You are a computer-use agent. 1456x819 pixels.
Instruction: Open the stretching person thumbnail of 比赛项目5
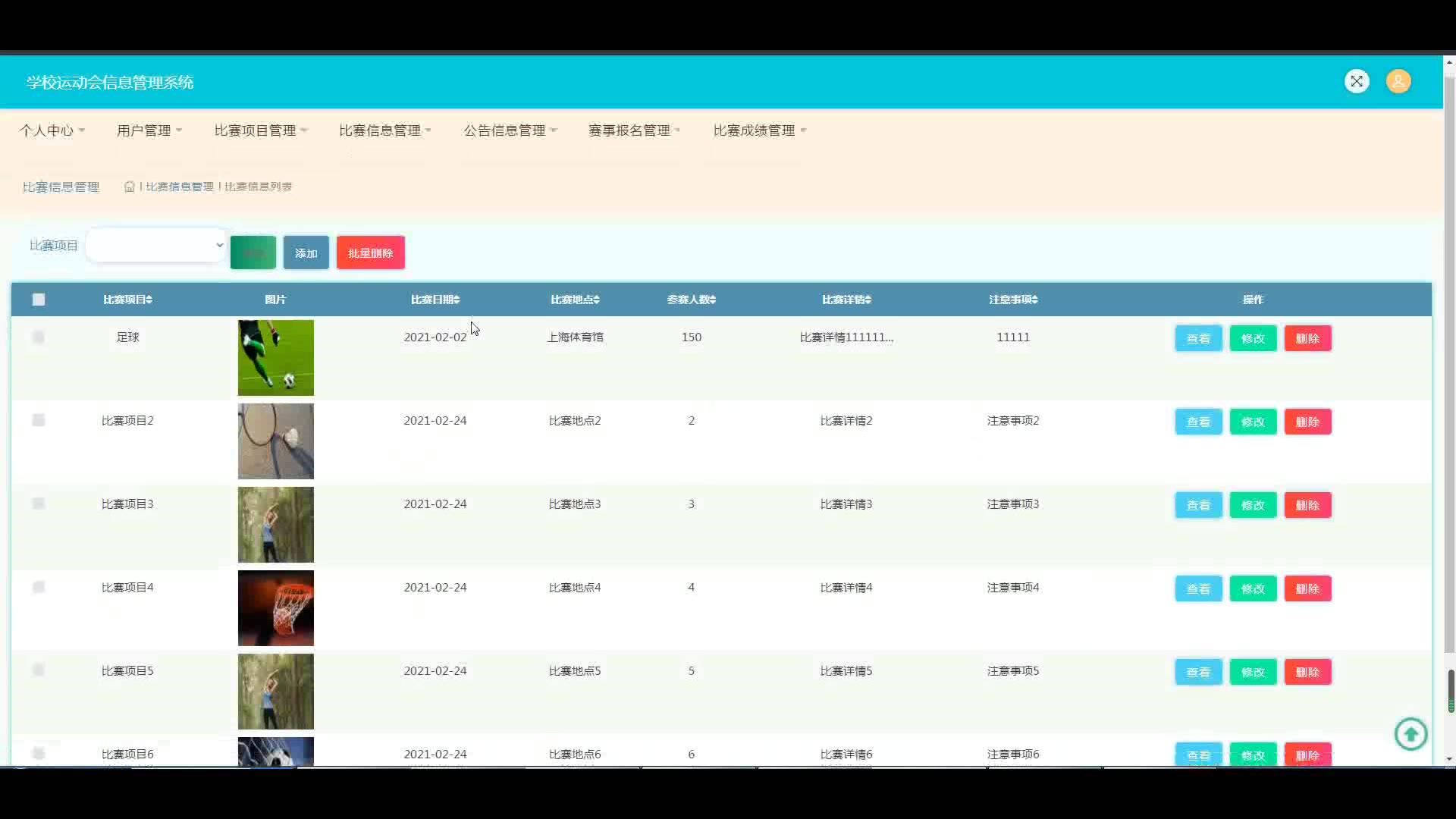point(276,692)
